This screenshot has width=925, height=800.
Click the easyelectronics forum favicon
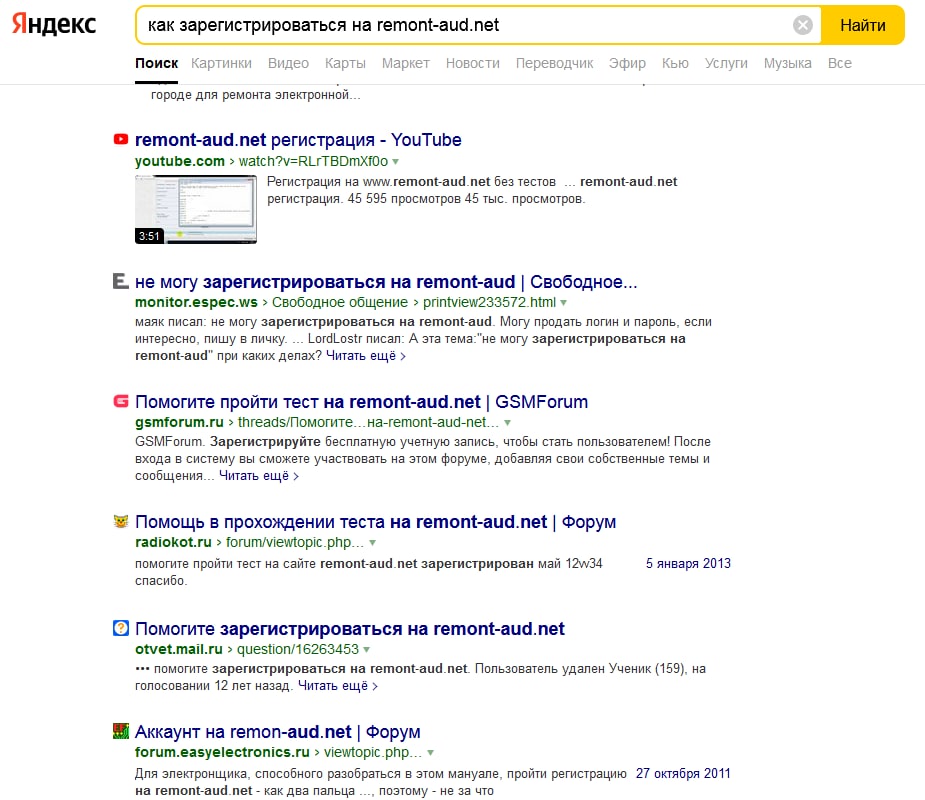[121, 731]
